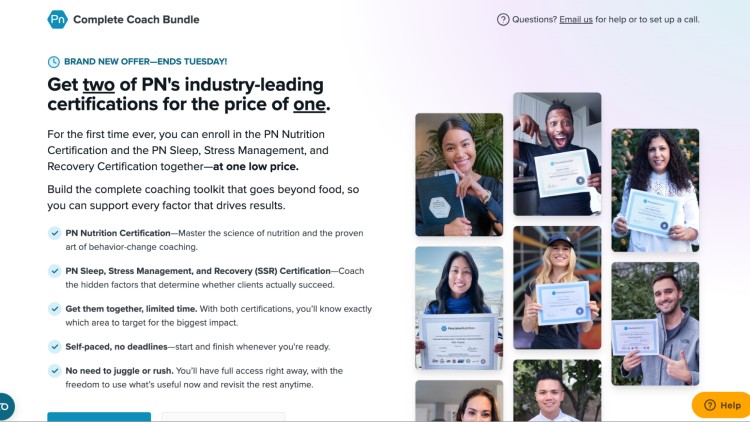Click the round teal widget at the left edge

(x=6, y=407)
